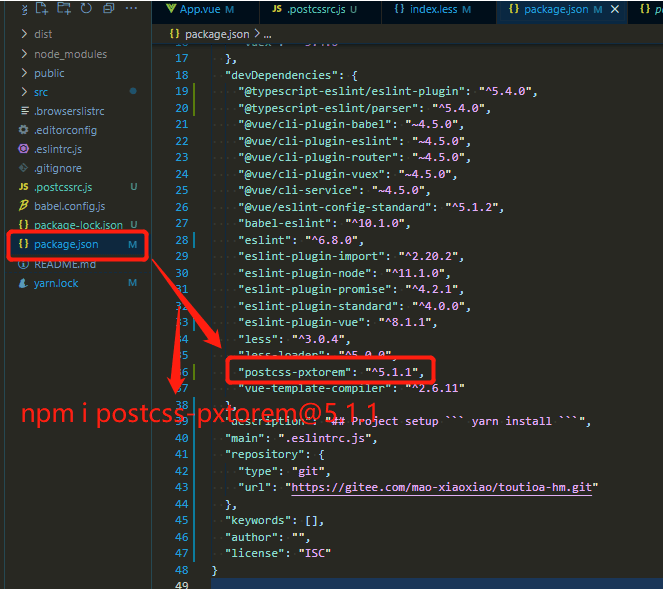The width and height of the screenshot is (663, 589).
Task: Click the "@vue/cli-plugin-router" entry
Action: click(354, 157)
